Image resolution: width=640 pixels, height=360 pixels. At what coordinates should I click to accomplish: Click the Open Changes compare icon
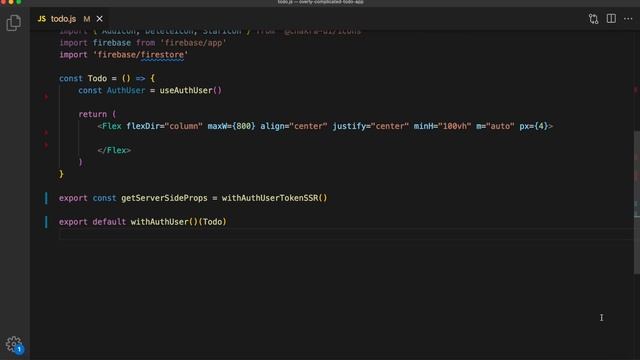[593, 19]
